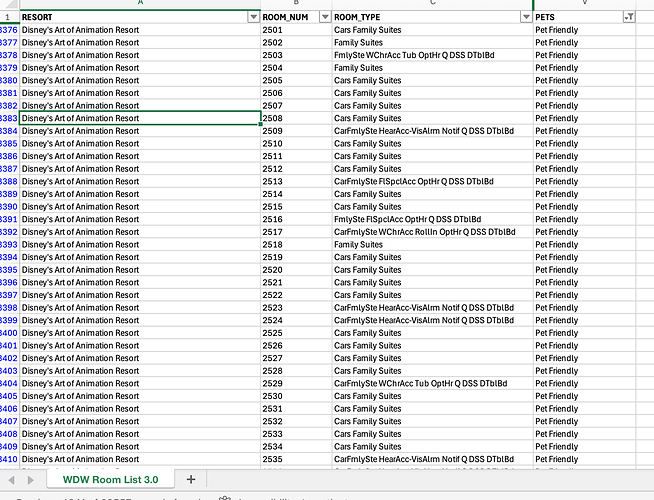Open the RESORT column filter dropdown
Image resolution: width=654 pixels, height=500 pixels.
253,17
